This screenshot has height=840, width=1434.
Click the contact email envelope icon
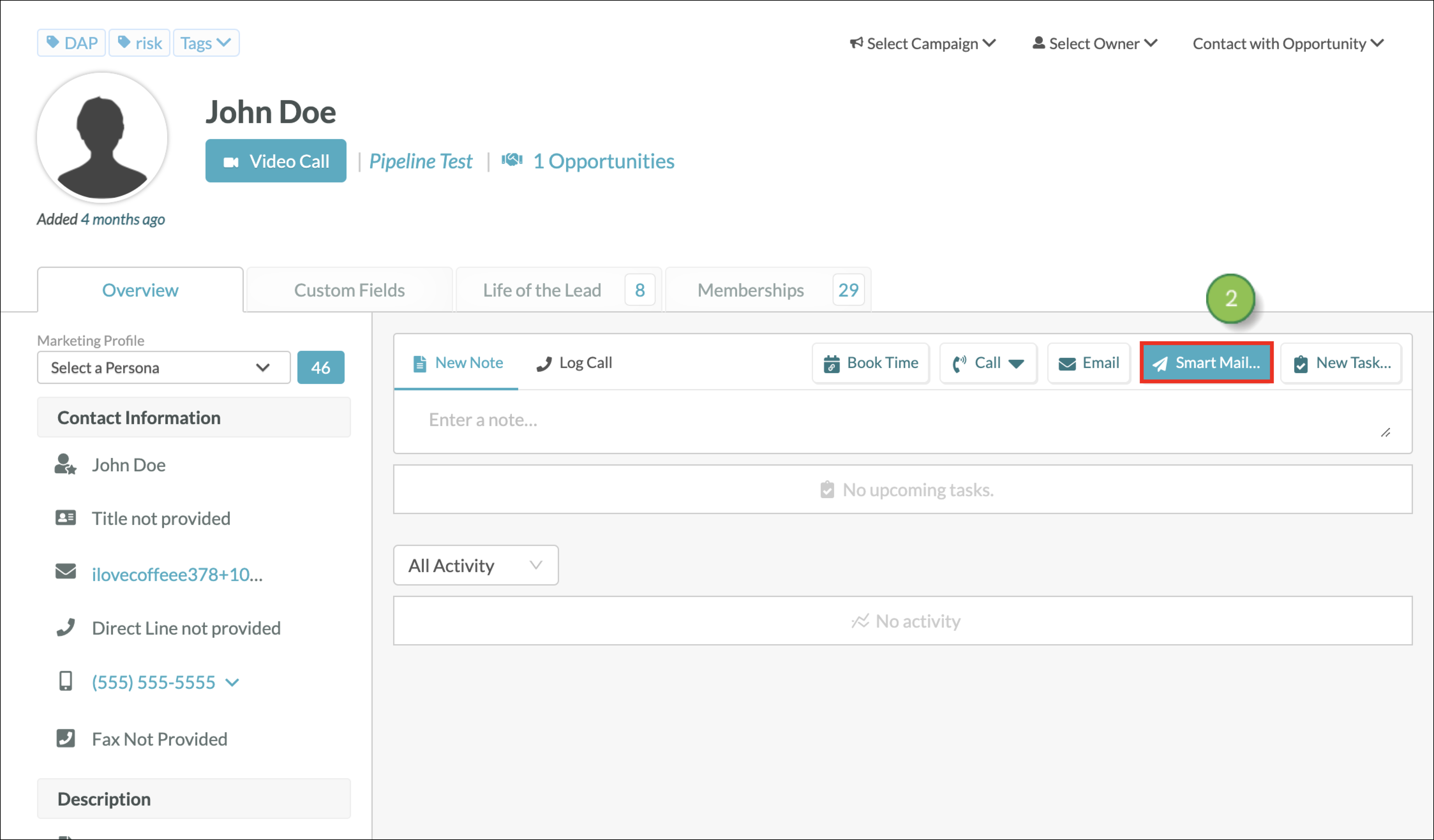click(x=65, y=571)
